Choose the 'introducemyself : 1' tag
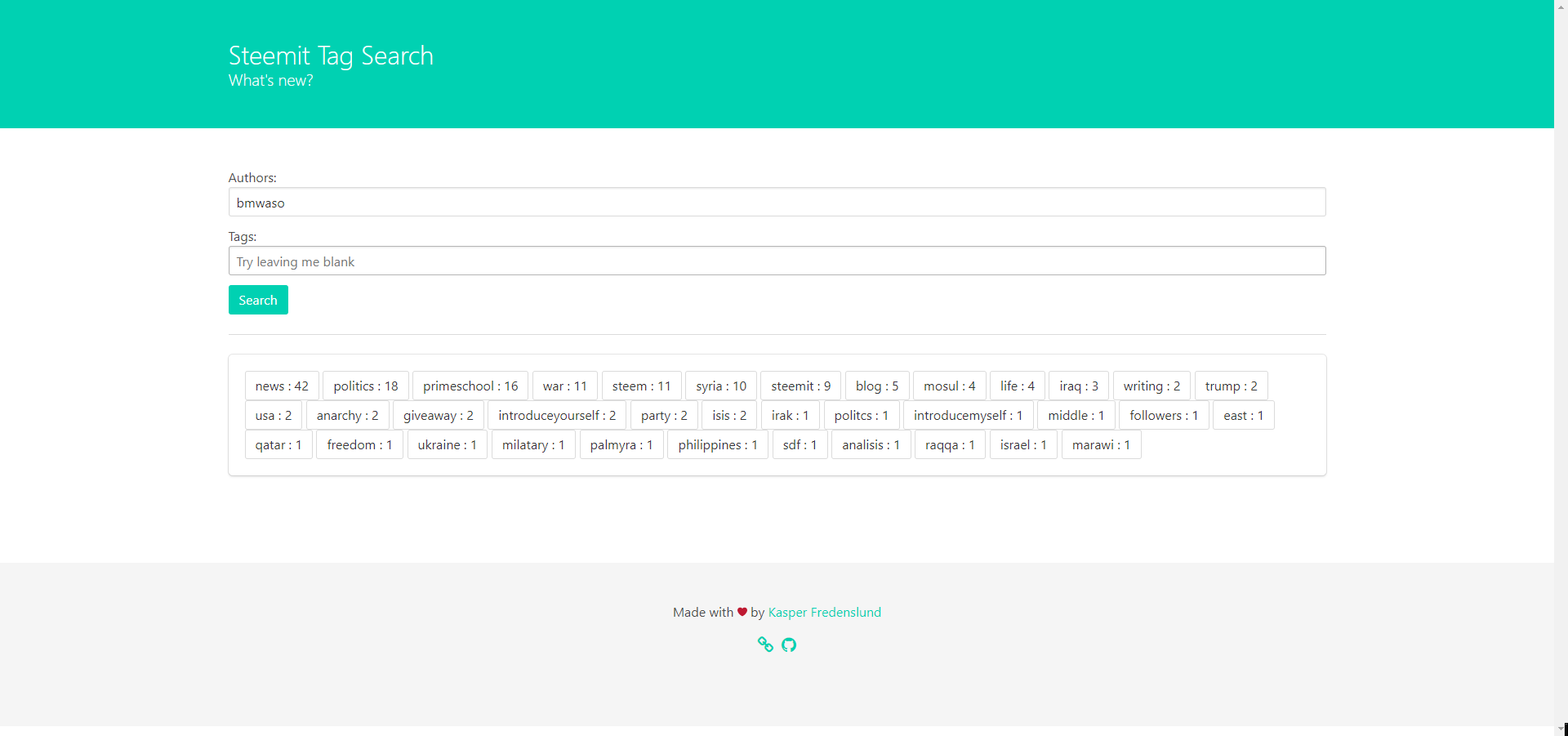Screen dimensions: 1568x736 [x=968, y=415]
